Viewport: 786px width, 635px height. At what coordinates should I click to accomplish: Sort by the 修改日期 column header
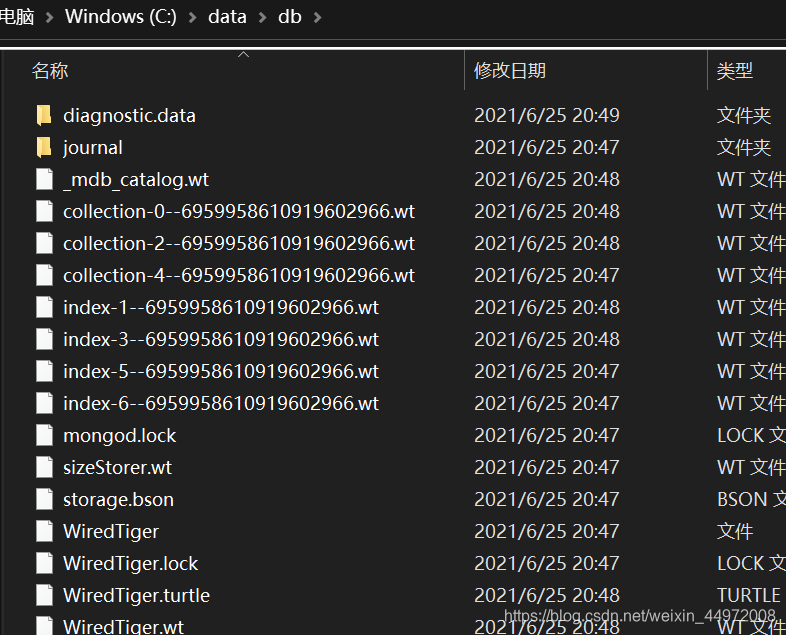(x=510, y=71)
